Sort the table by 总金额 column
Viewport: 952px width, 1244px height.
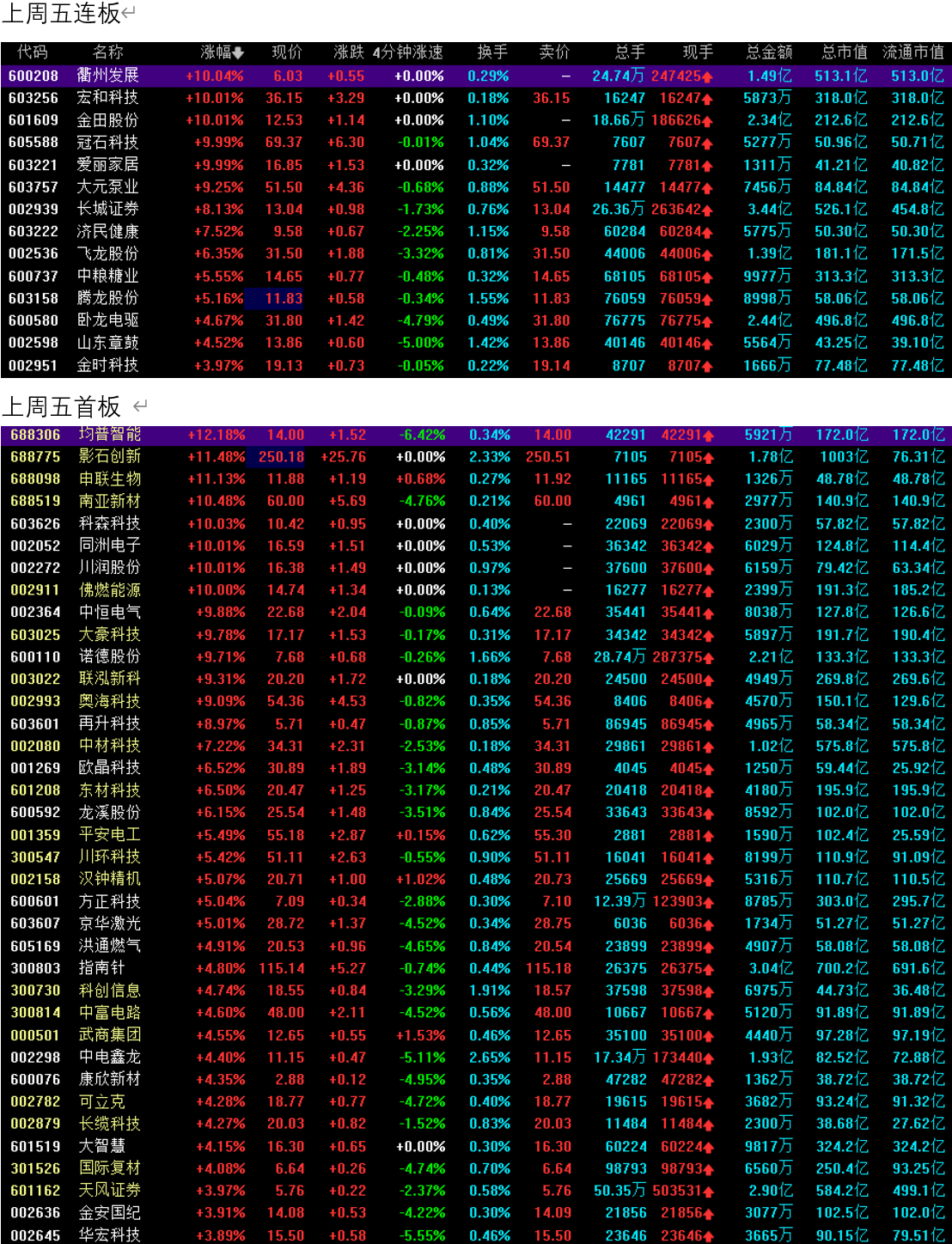769,52
